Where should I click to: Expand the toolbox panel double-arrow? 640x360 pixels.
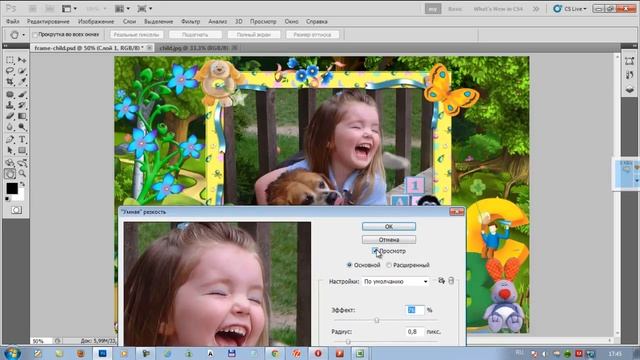[5, 46]
